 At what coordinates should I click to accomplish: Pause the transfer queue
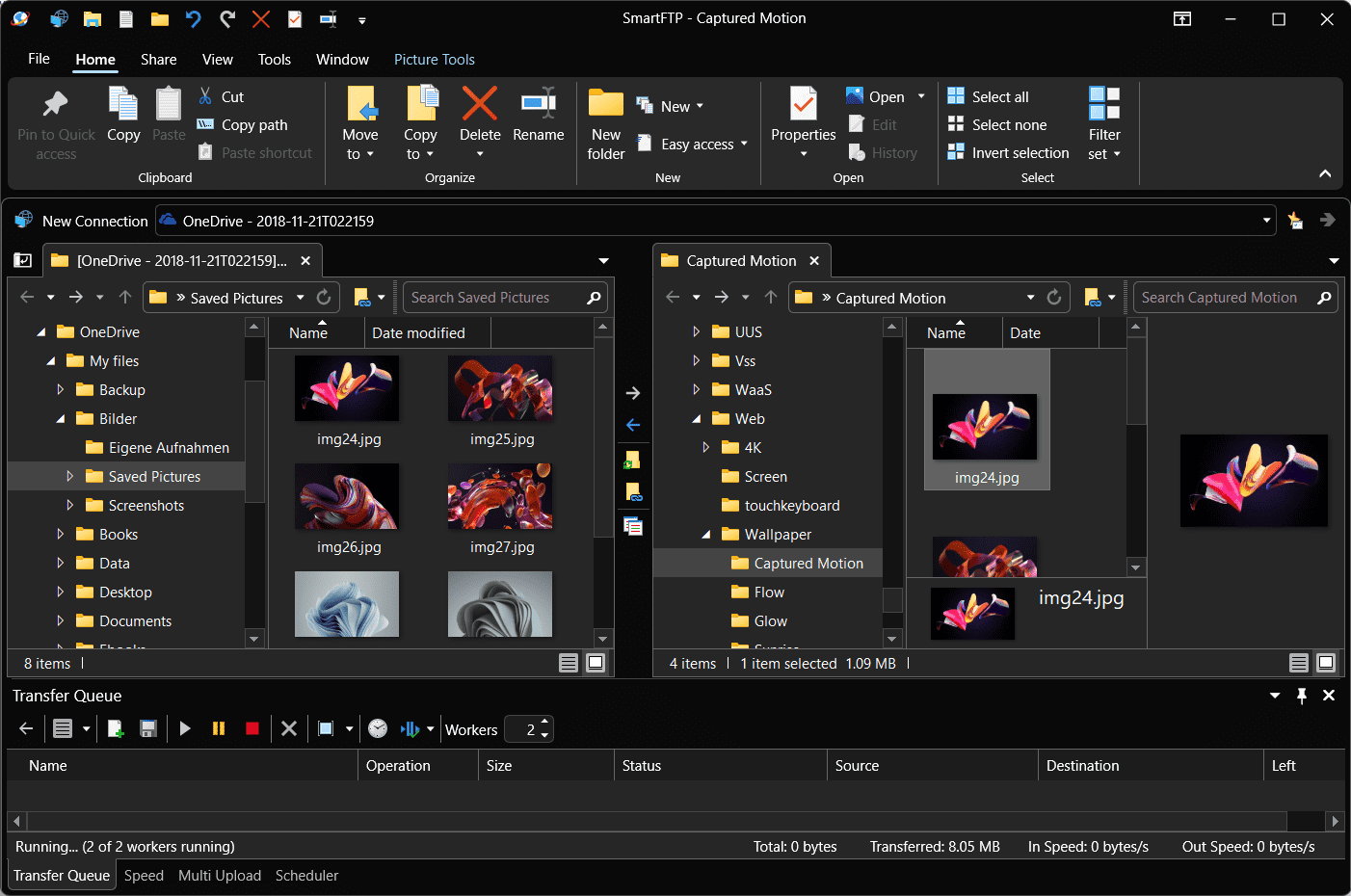[x=219, y=729]
